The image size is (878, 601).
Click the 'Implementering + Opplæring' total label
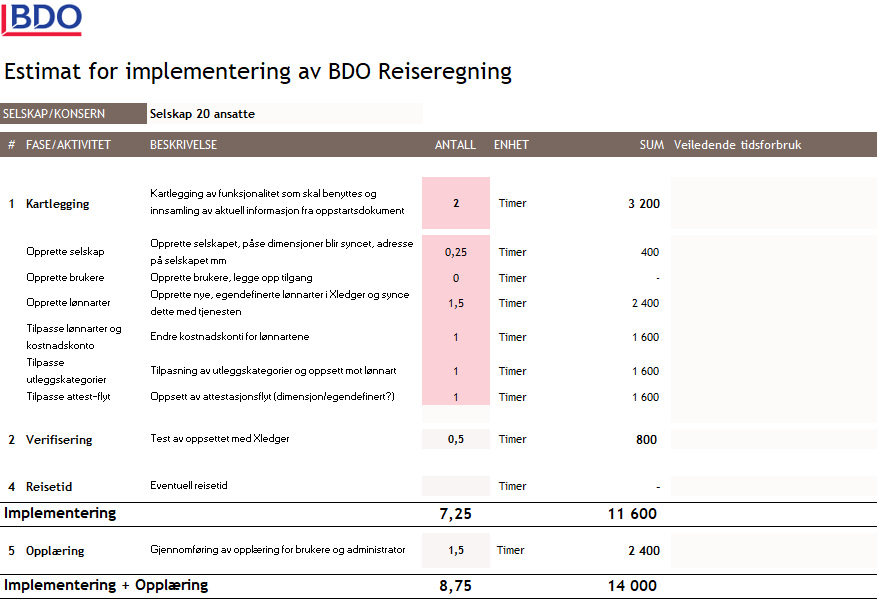[106, 585]
